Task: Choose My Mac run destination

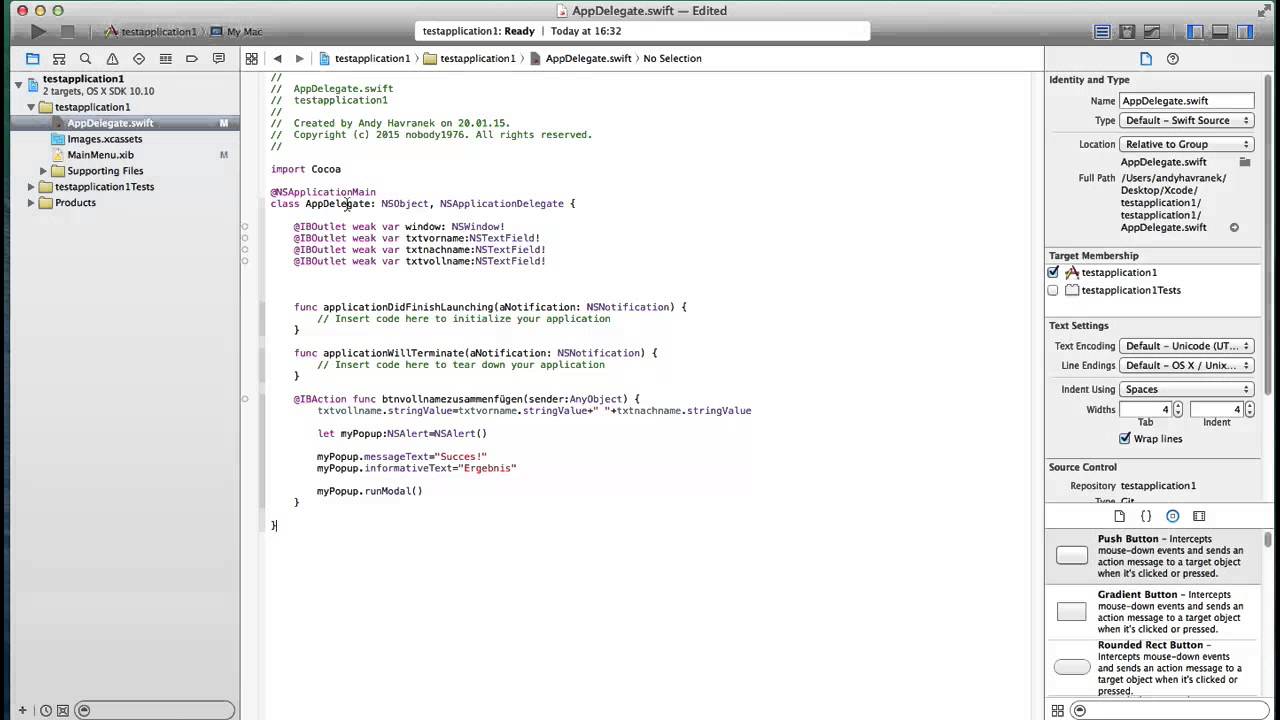Action: click(x=236, y=32)
